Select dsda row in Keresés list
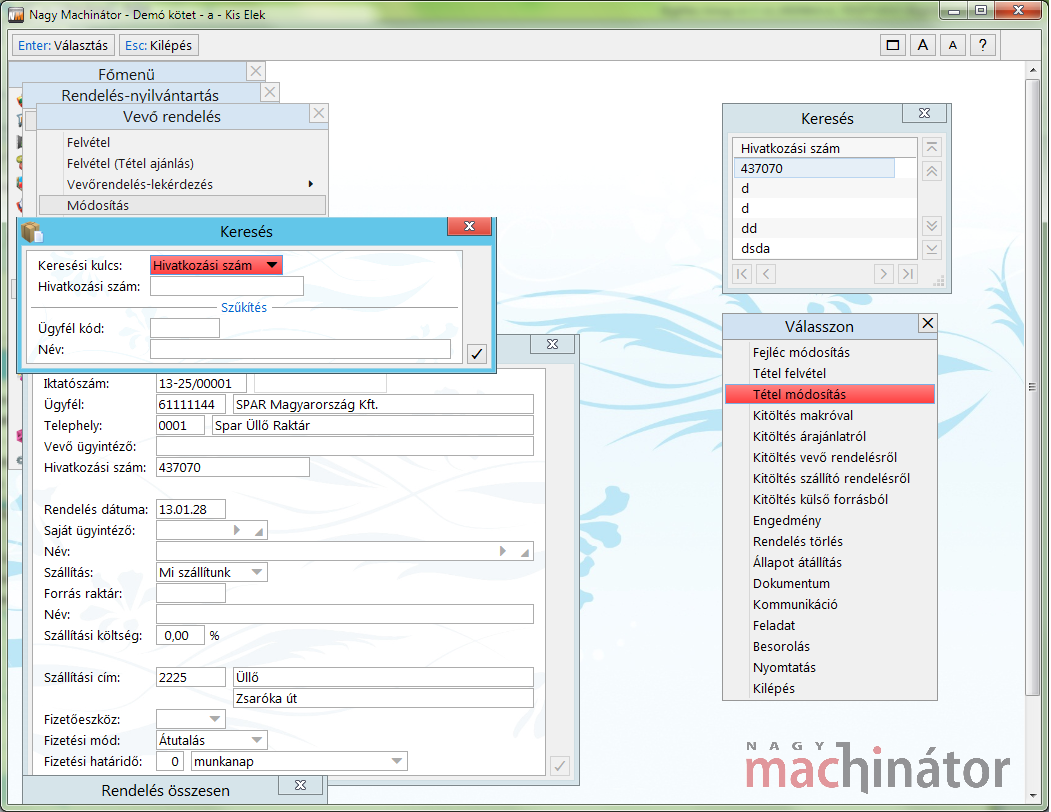Screen dimensions: 1051x812 pos(824,248)
